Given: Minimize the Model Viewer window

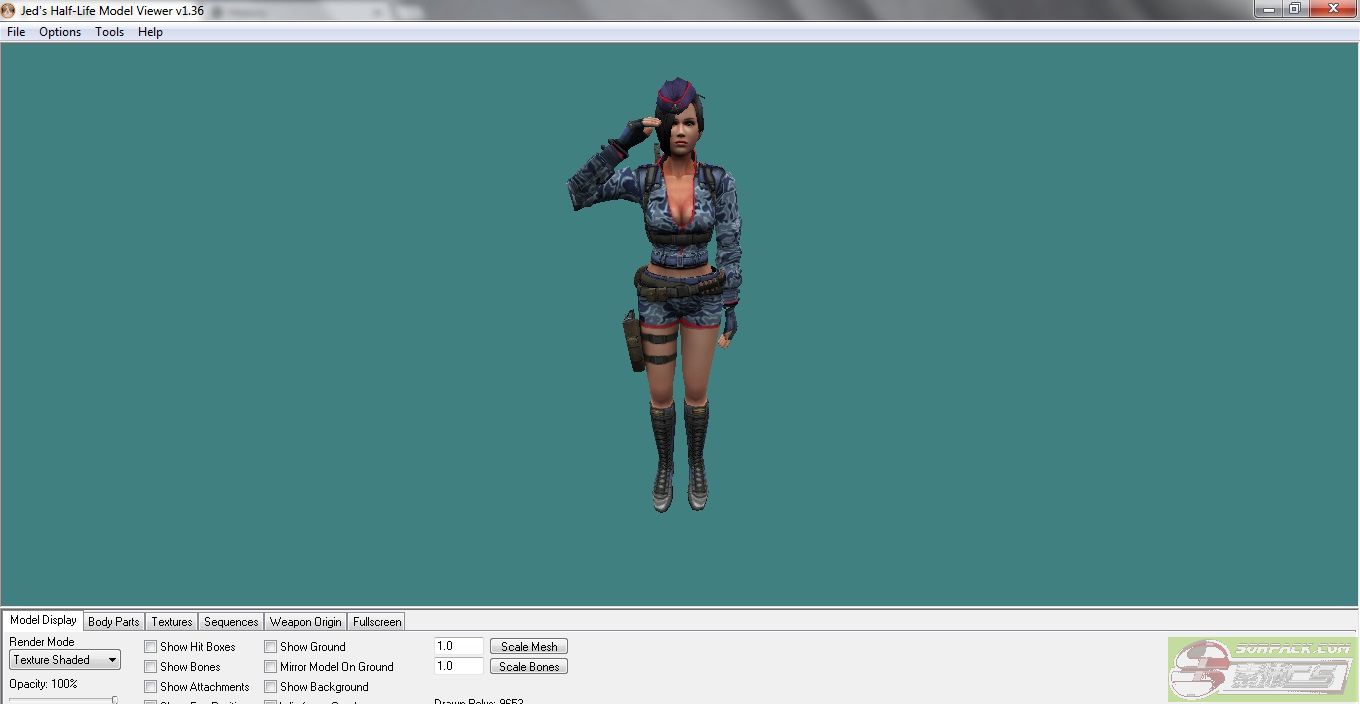Looking at the screenshot, I should click(1268, 8).
